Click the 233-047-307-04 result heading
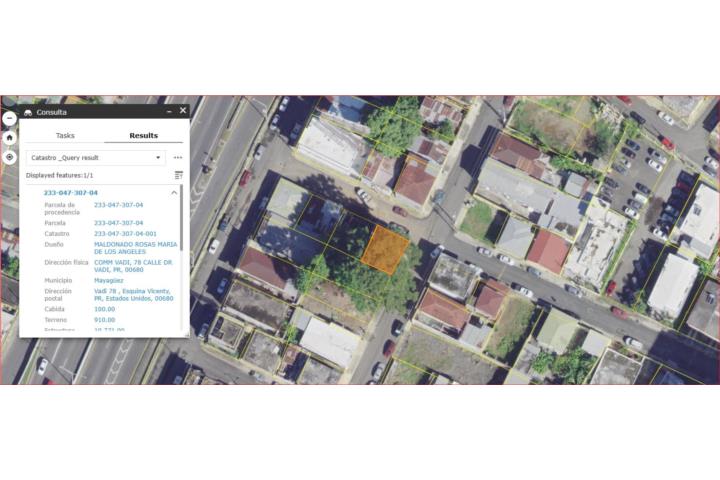Screen dimensions: 720x480 pyautogui.click(x=71, y=193)
